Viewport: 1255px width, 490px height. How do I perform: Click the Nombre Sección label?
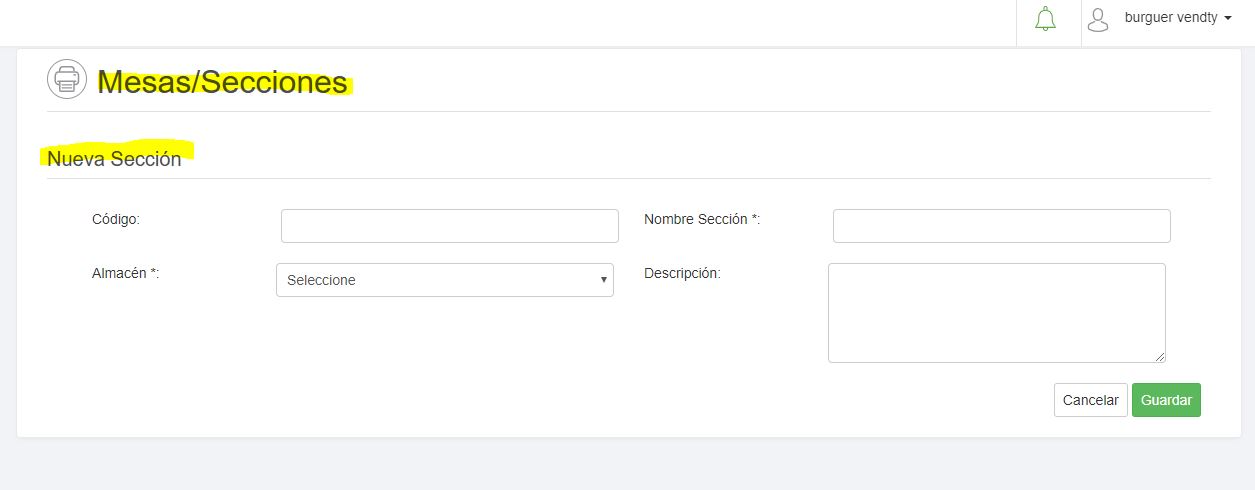click(701, 218)
